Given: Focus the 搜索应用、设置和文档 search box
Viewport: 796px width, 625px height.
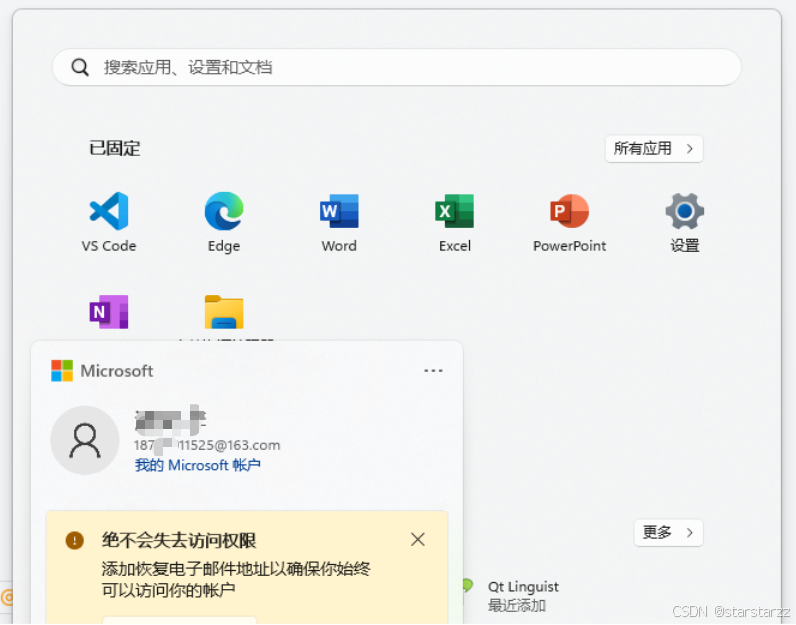Looking at the screenshot, I should point(396,67).
